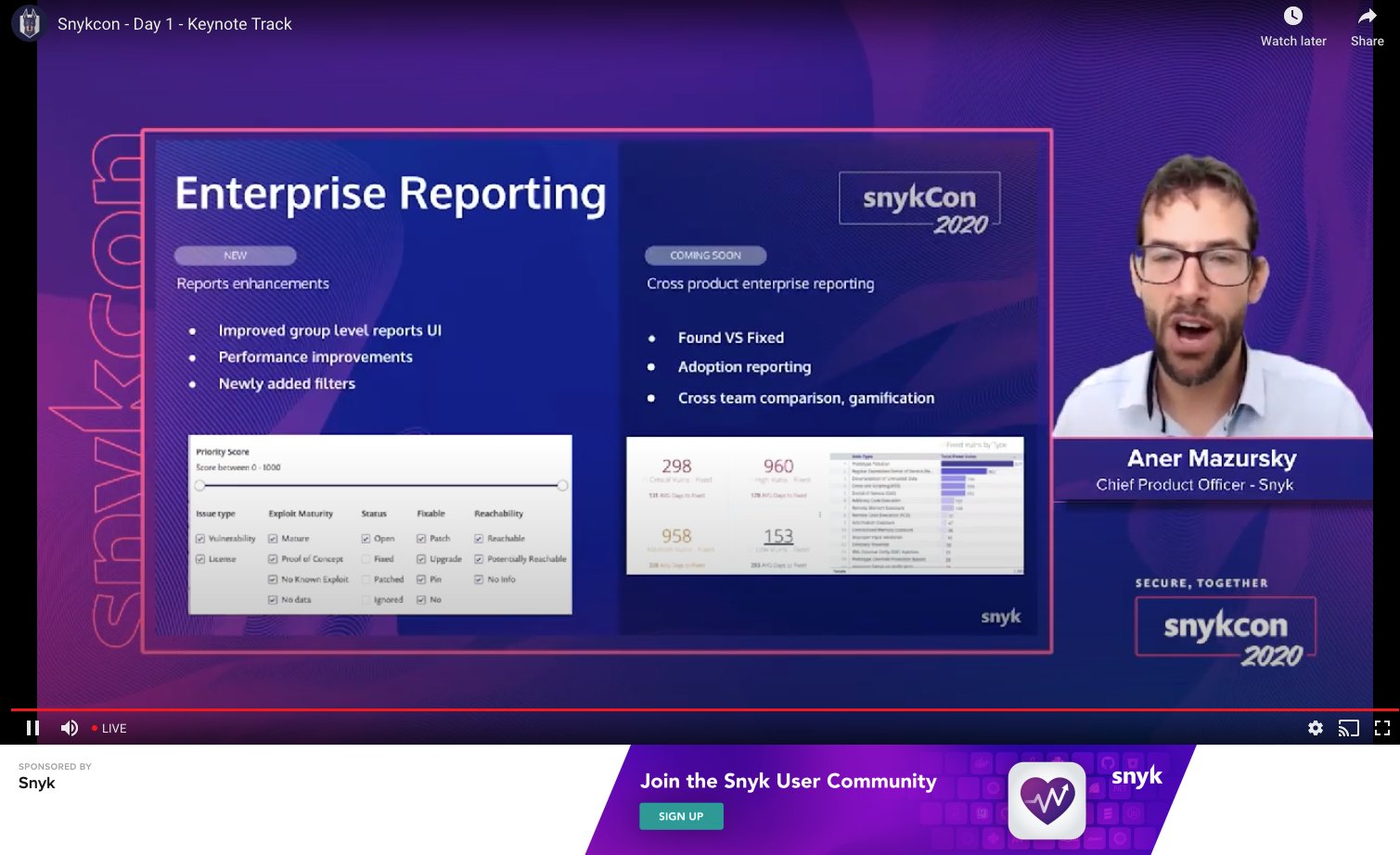Click the Snyk heart logo in the banner
The width and height of the screenshot is (1400, 855).
[x=1047, y=799]
